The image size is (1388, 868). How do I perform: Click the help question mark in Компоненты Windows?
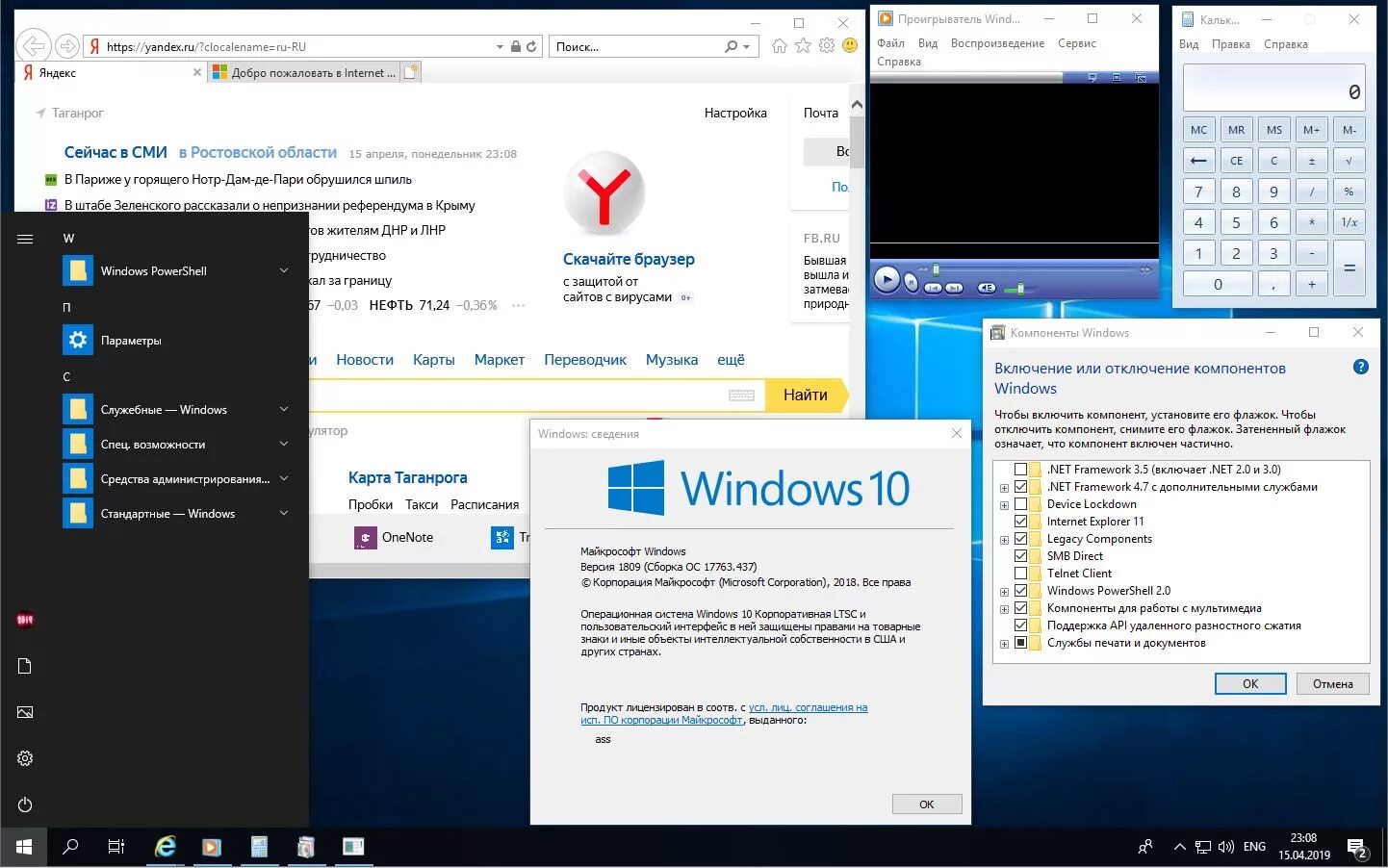[1360, 367]
